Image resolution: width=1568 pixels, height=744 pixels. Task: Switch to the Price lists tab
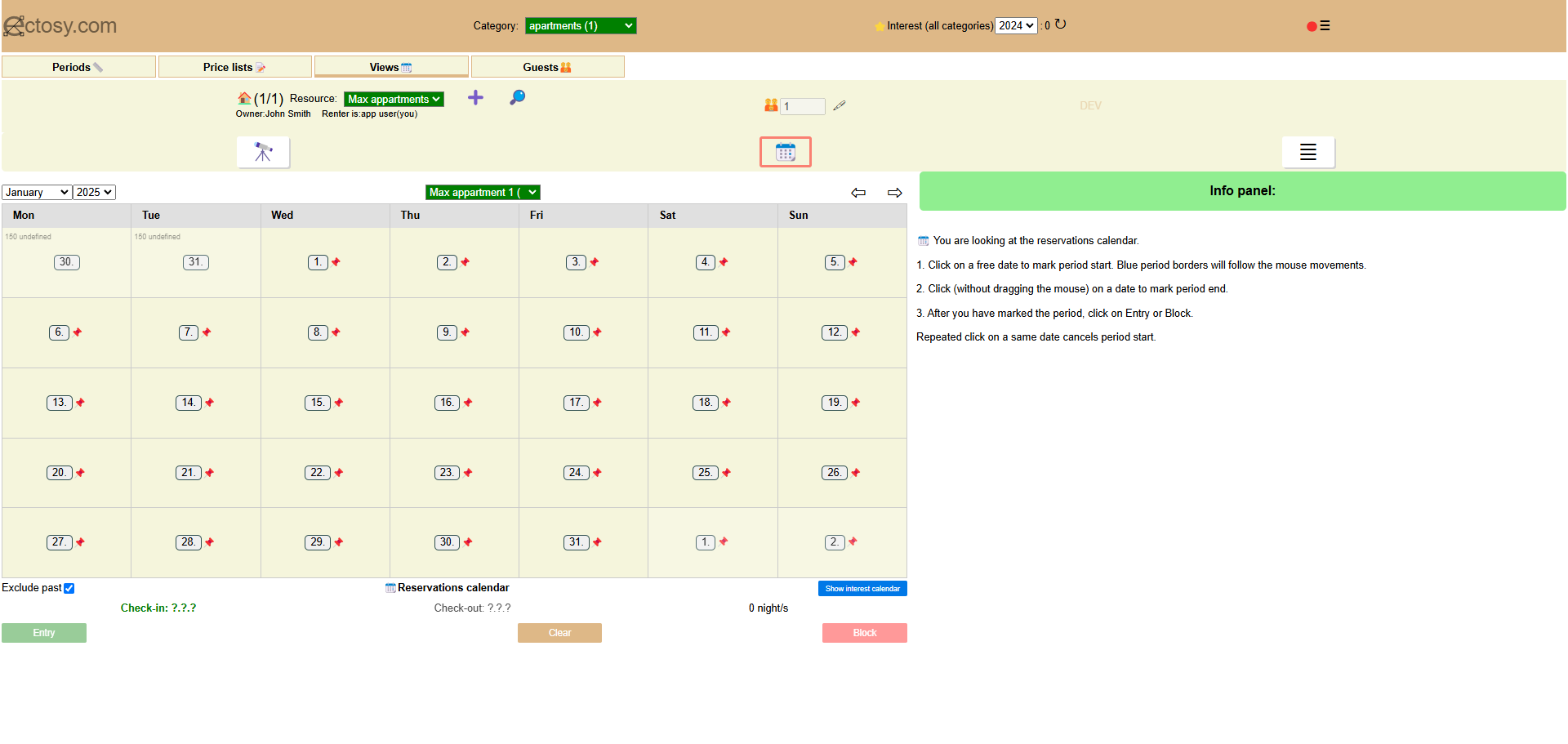point(234,67)
